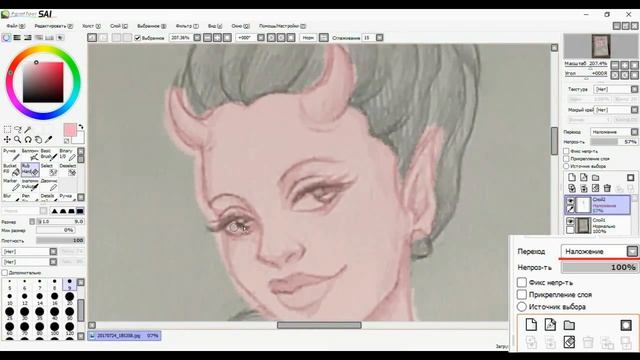Image resolution: width=640 pixels, height=360 pixels.
Task: Select the zoom magnifier tool
Action: [x=18, y=140]
